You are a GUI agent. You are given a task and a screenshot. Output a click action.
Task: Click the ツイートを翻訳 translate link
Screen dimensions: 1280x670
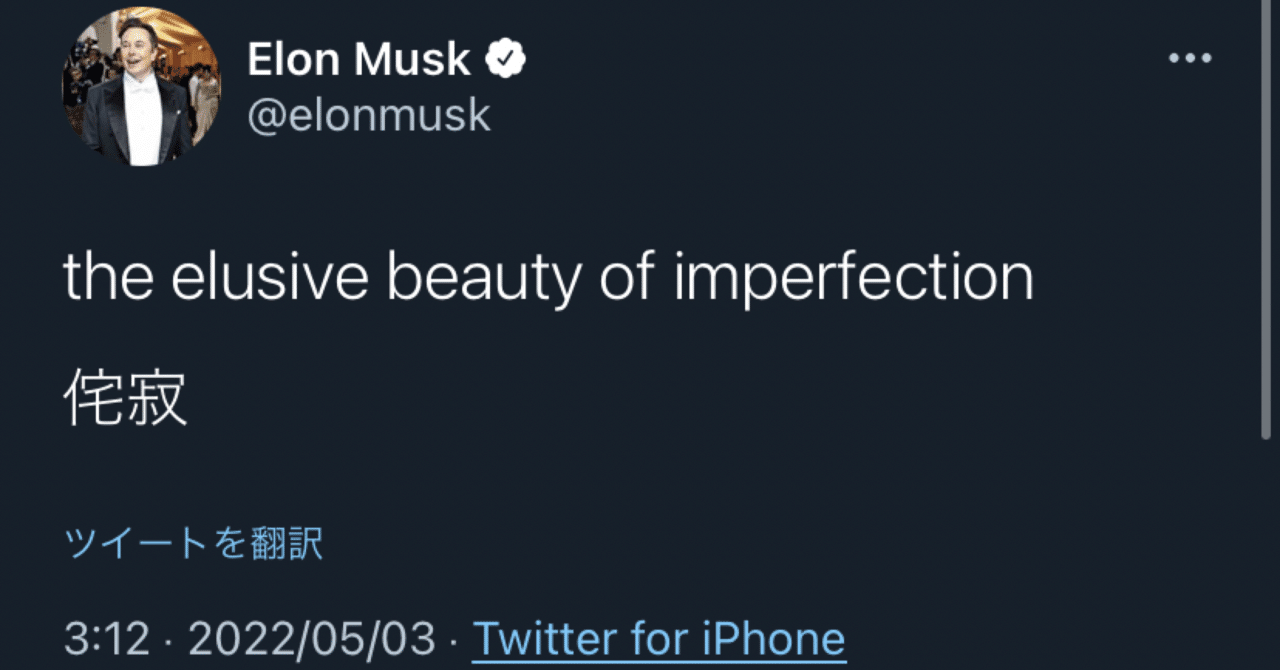[x=192, y=540]
